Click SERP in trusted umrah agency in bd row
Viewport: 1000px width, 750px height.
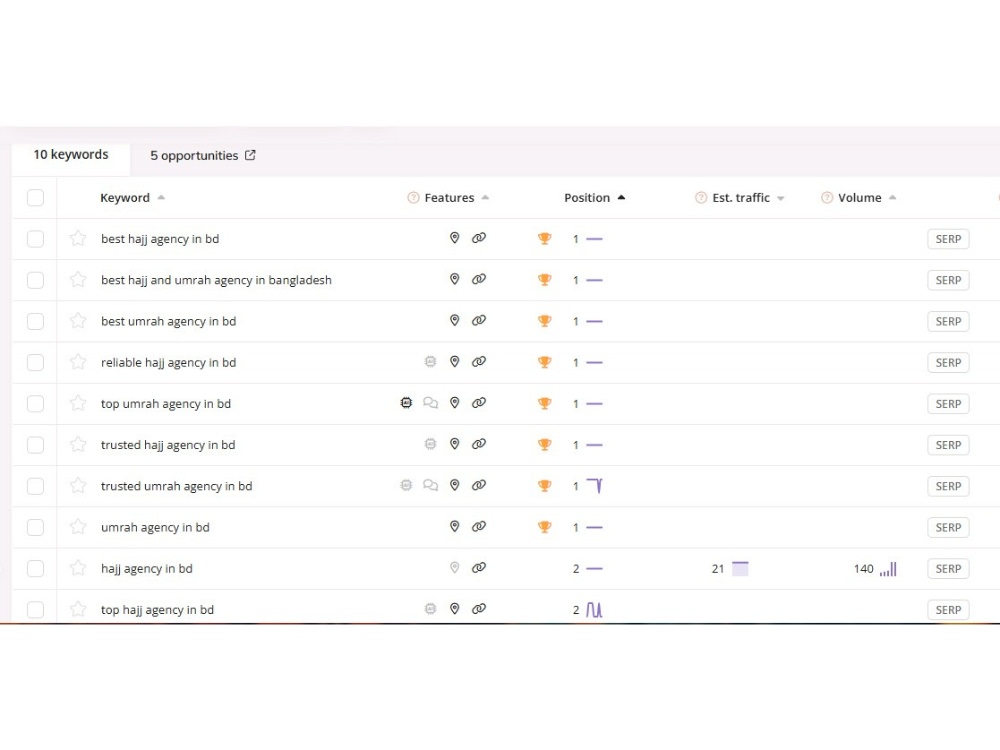[x=948, y=486]
